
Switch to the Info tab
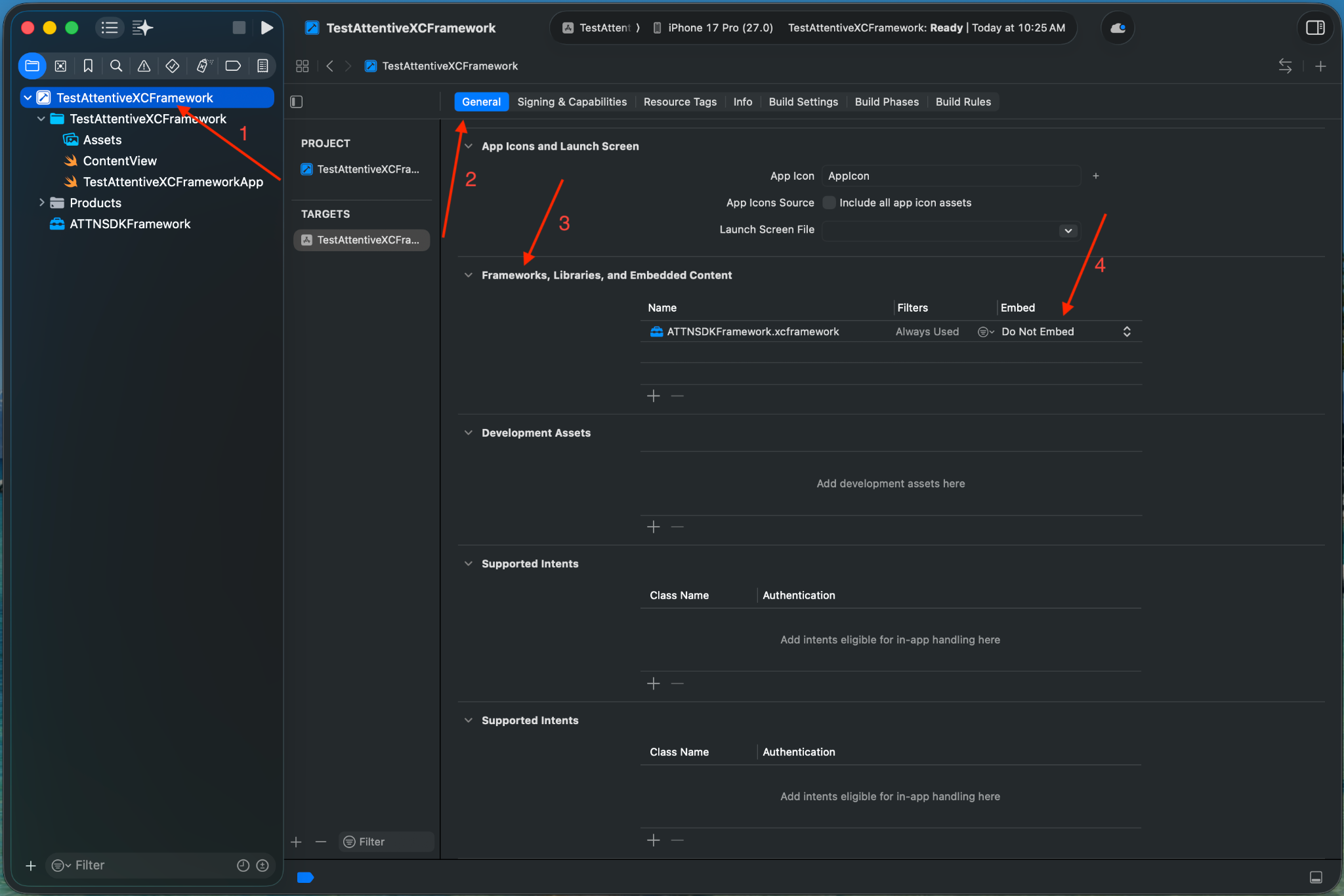[x=743, y=102]
